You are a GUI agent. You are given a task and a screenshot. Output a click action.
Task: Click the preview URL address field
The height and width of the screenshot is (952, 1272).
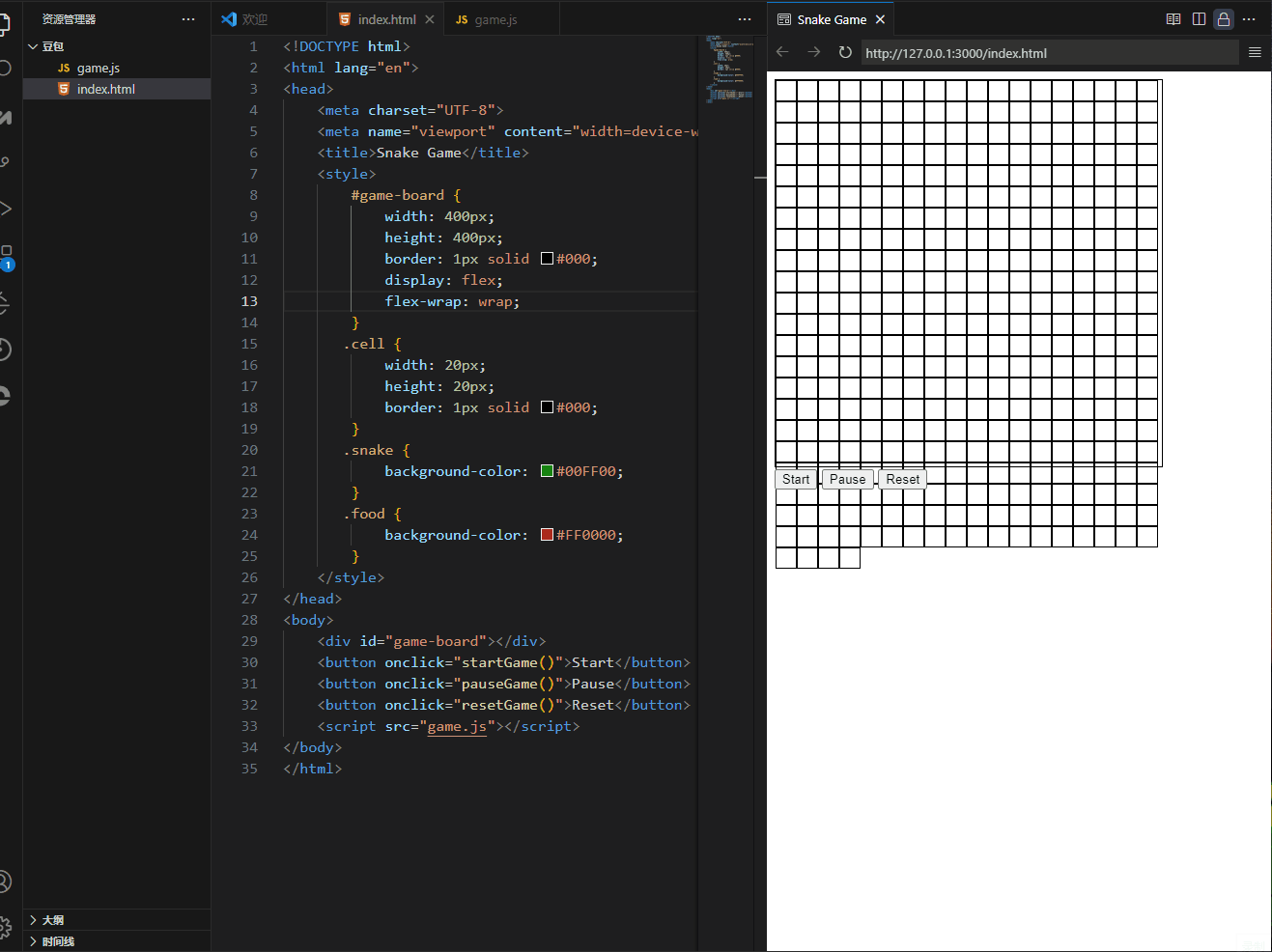[x=1048, y=53]
